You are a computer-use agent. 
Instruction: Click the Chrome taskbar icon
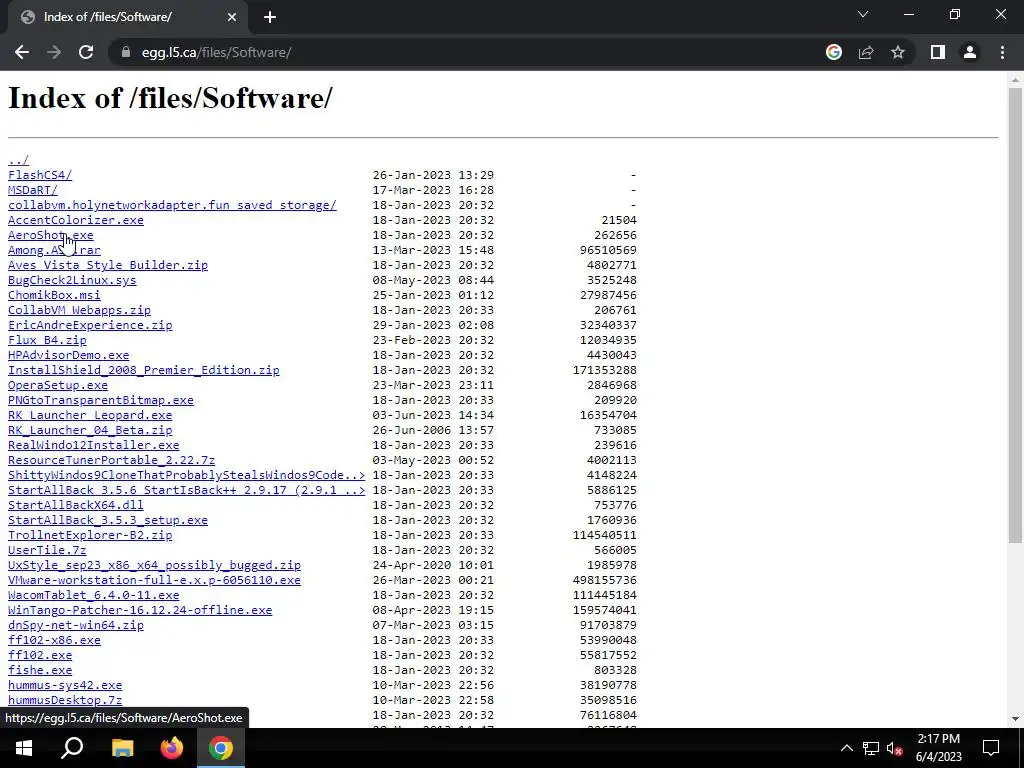pyautogui.click(x=221, y=748)
